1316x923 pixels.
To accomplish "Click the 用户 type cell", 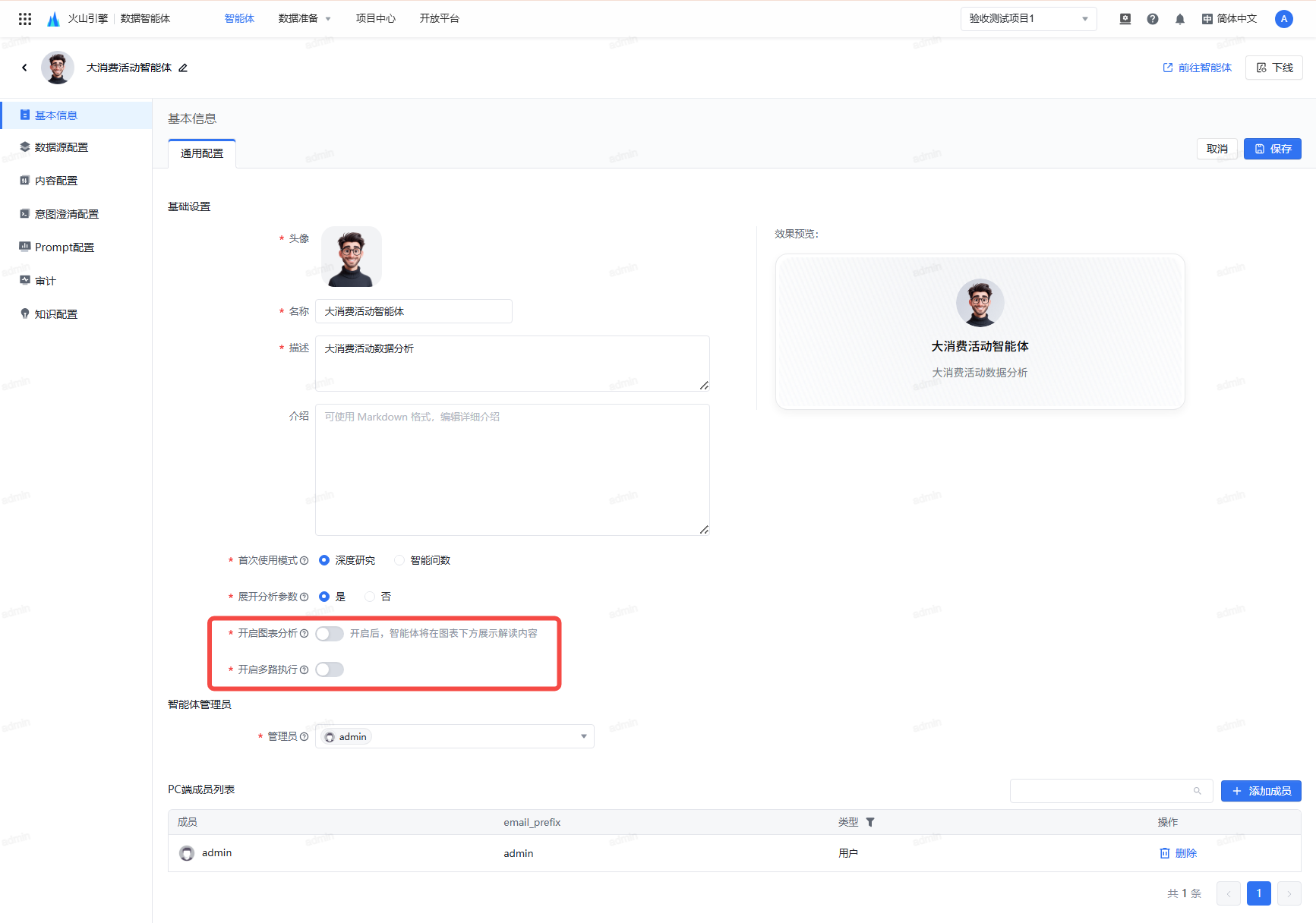I will click(x=848, y=853).
